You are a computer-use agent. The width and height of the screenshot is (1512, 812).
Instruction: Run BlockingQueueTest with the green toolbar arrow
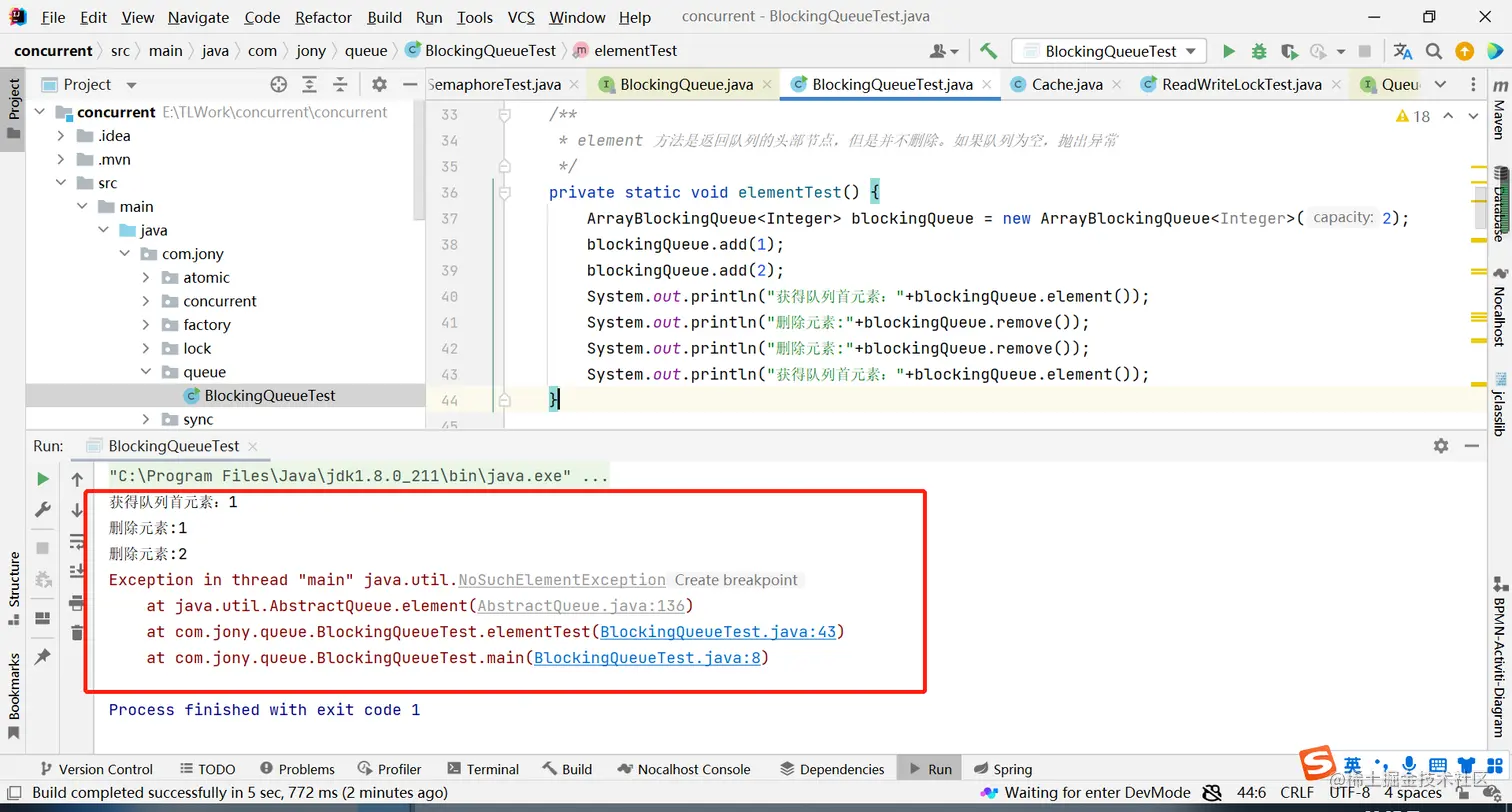click(1229, 51)
